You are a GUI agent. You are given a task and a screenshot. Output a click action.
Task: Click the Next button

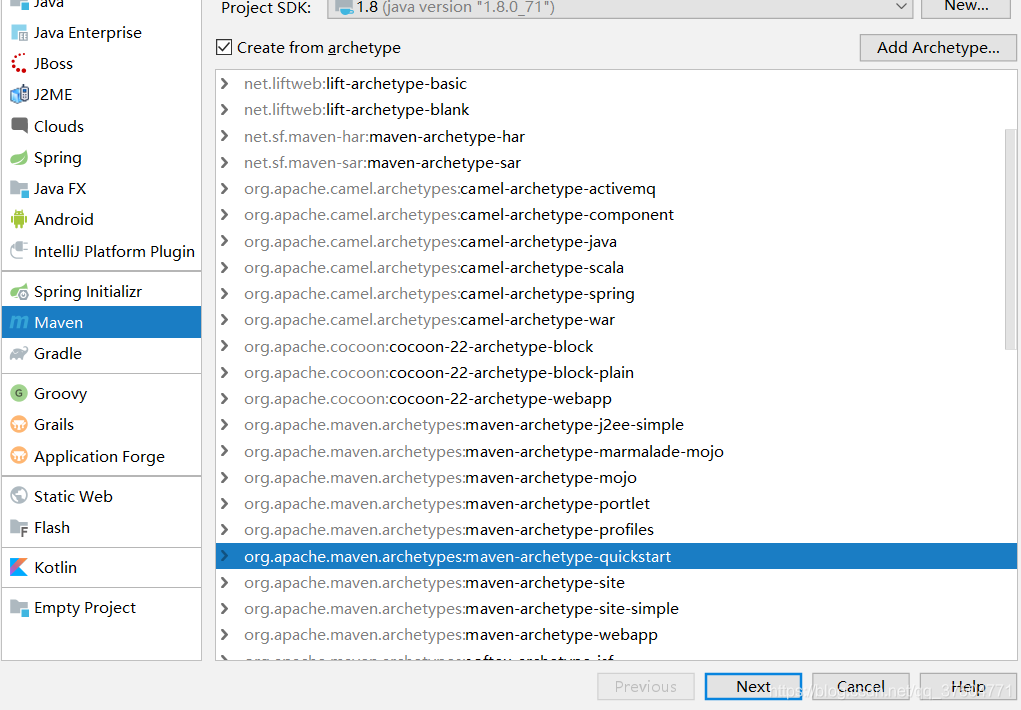753,687
